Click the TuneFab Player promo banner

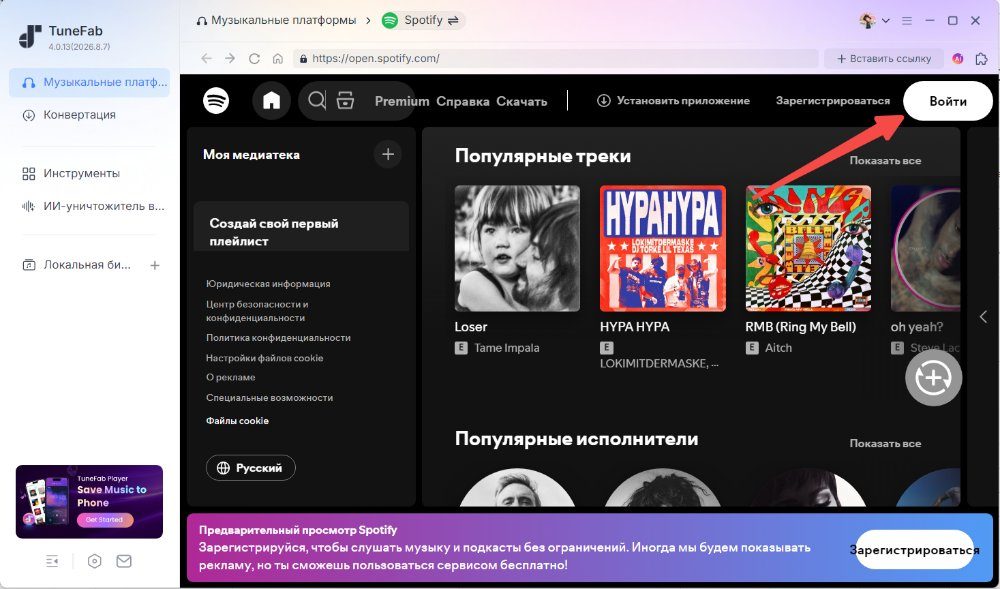click(x=89, y=502)
